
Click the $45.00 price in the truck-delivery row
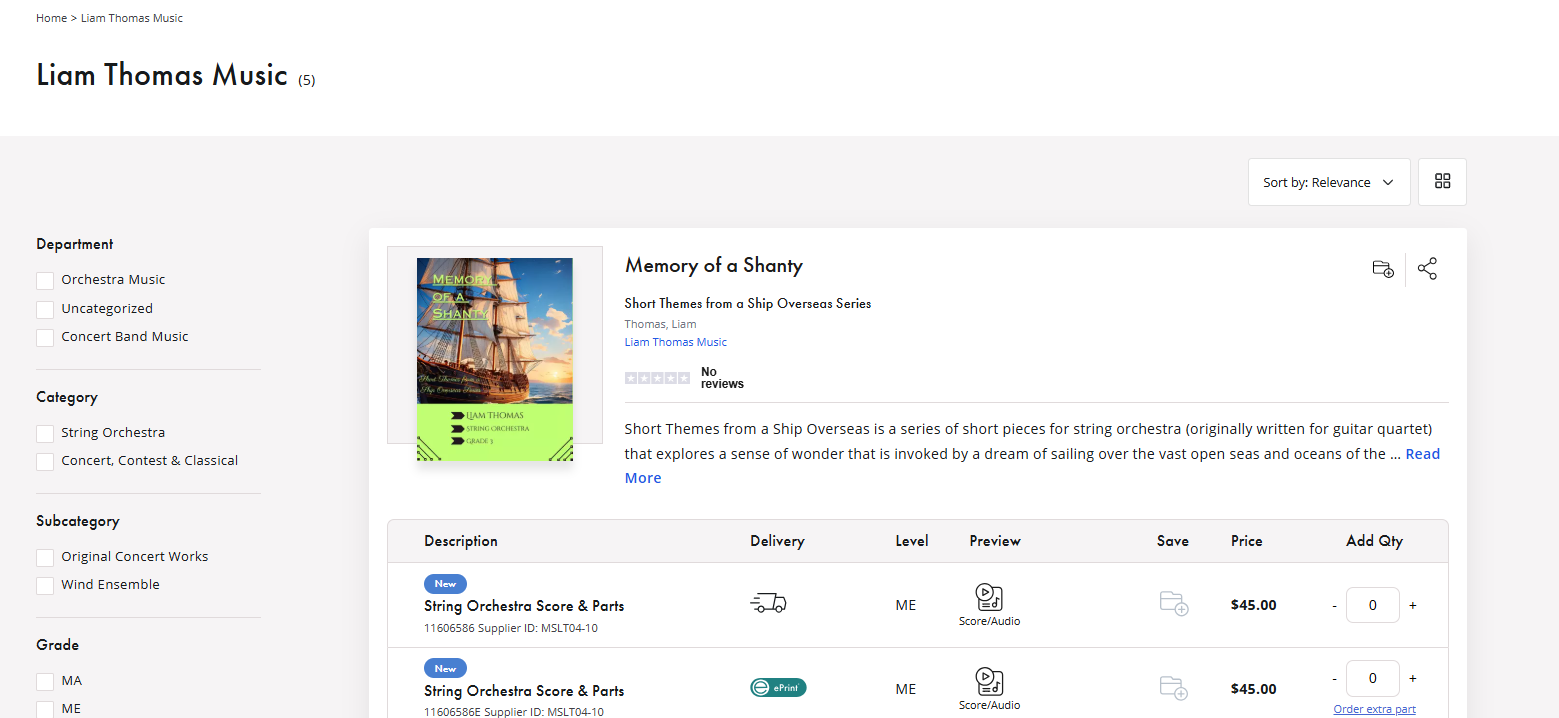1254,605
